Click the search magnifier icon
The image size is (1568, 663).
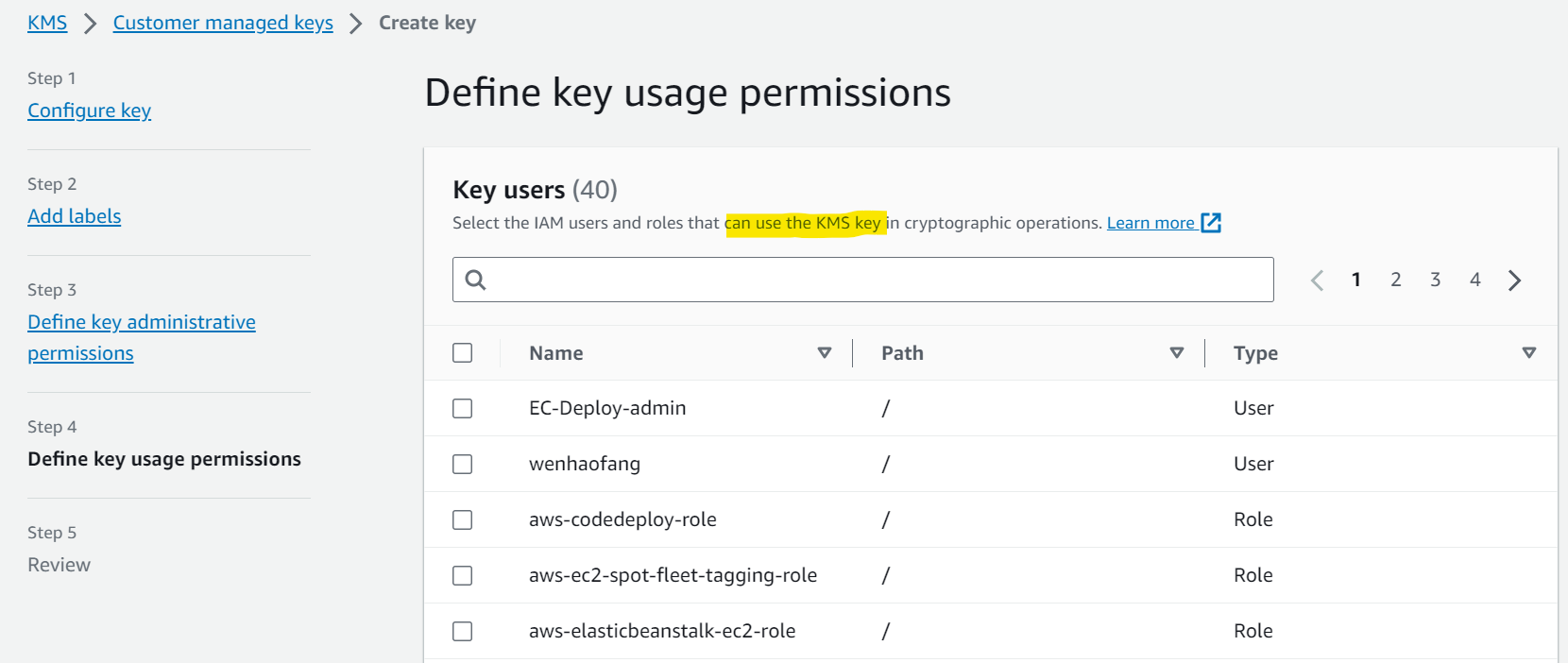click(475, 280)
